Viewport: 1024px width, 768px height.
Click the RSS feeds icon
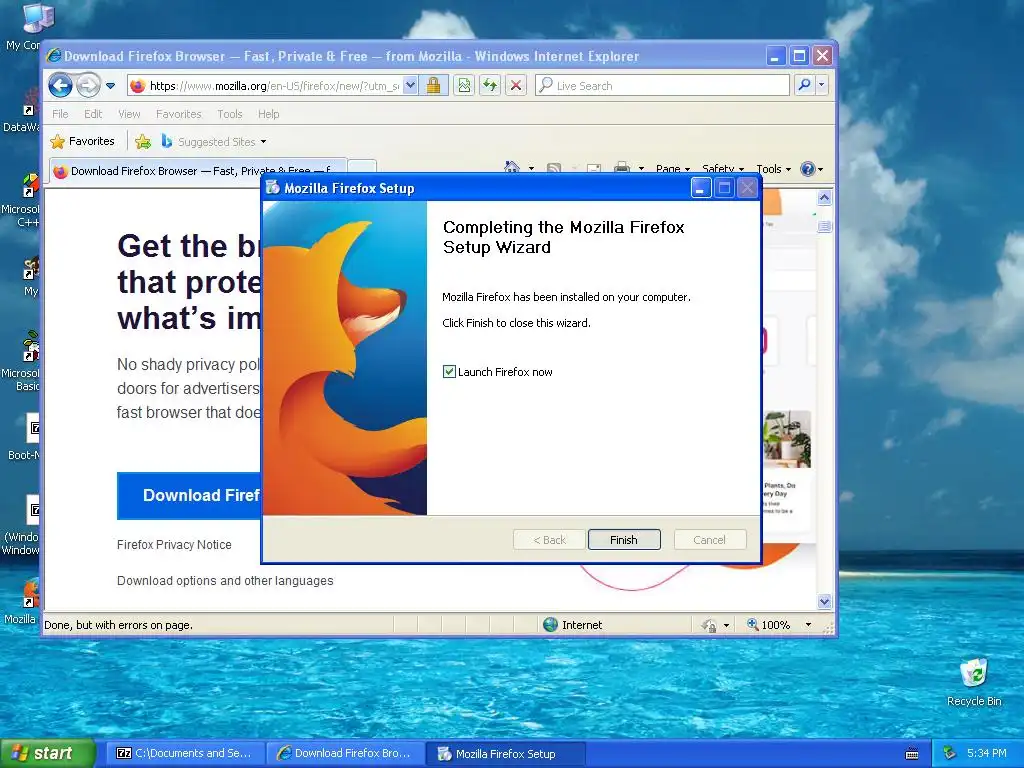coord(554,168)
